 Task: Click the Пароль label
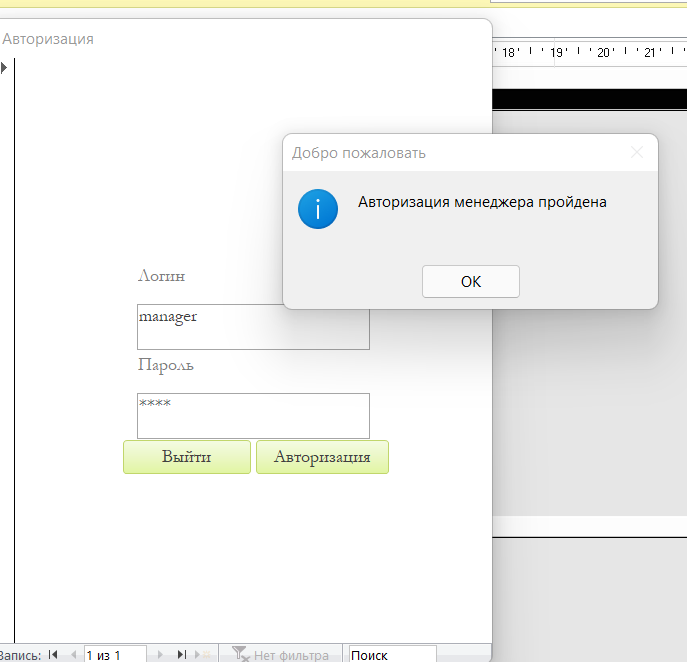pyautogui.click(x=166, y=365)
